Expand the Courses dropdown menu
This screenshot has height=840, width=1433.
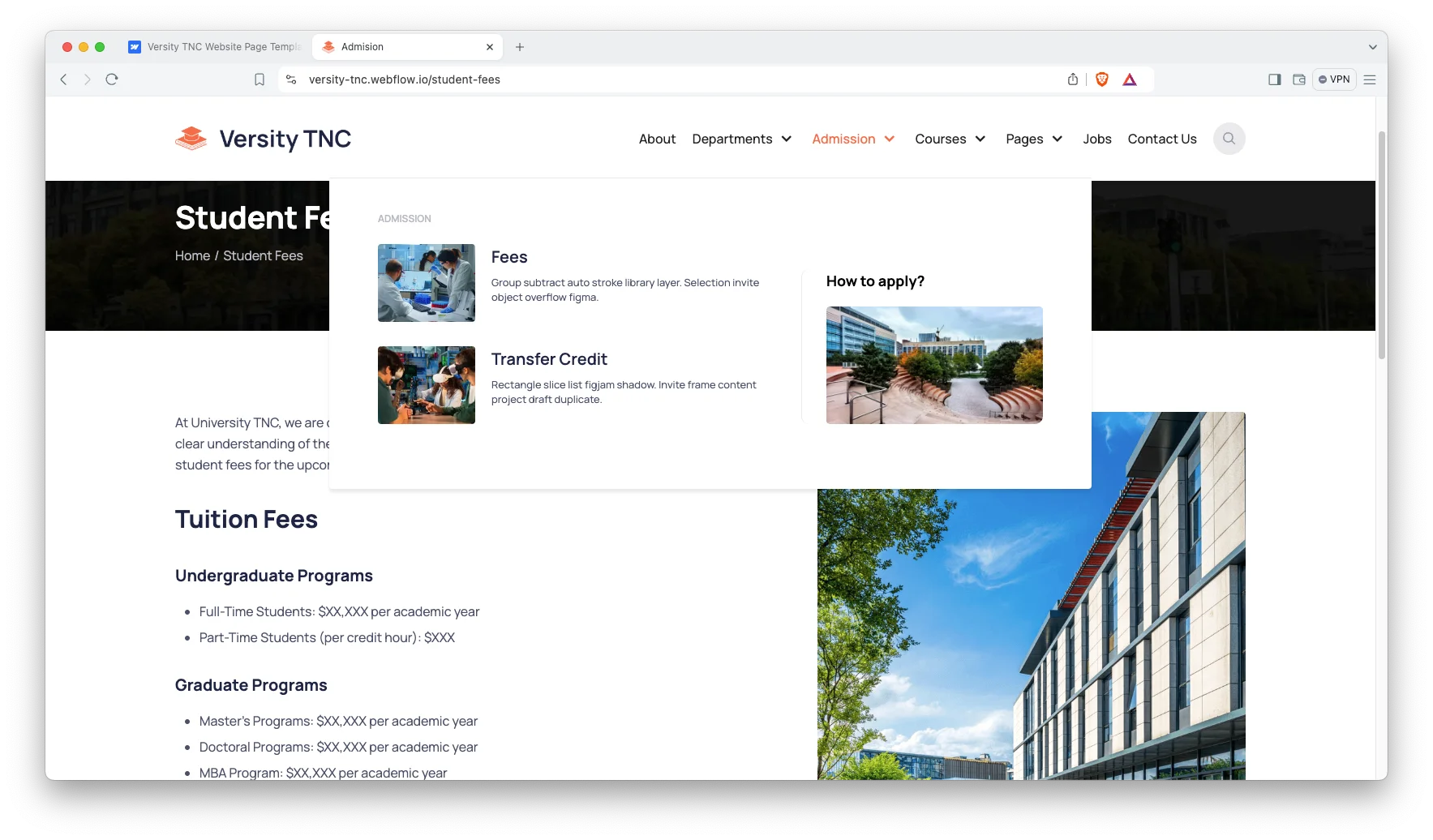click(x=950, y=139)
